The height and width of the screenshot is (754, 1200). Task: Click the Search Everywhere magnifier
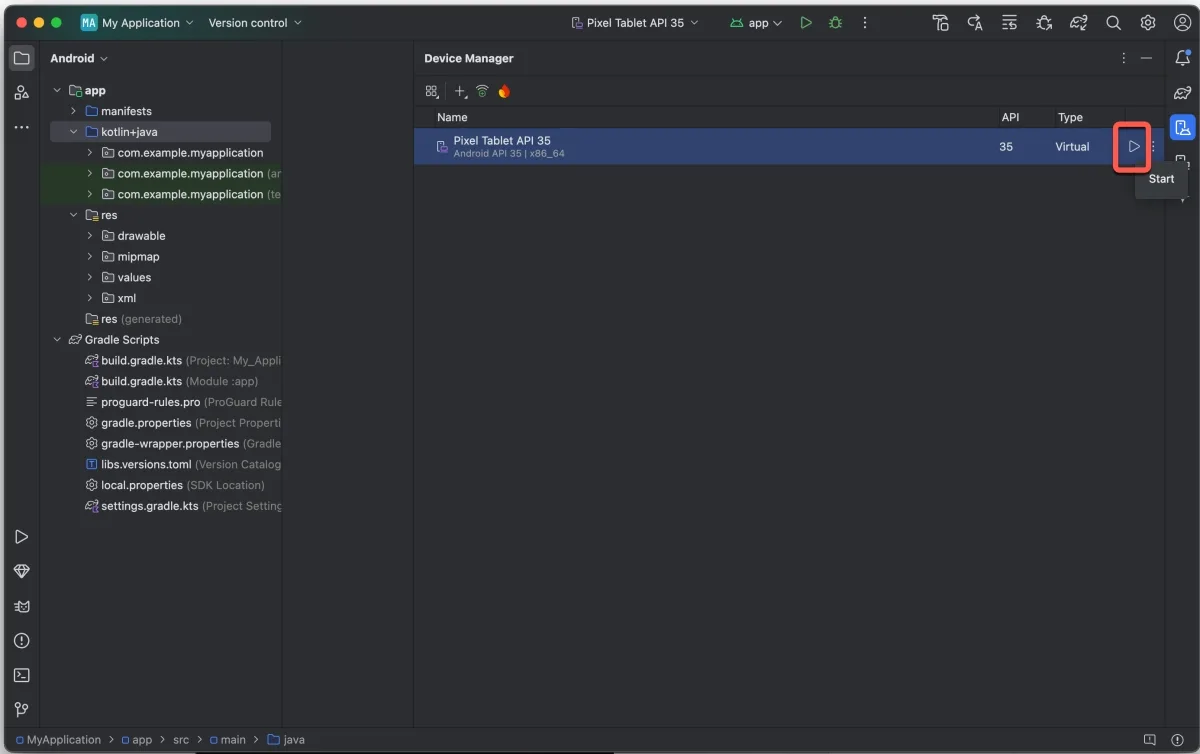[1113, 23]
